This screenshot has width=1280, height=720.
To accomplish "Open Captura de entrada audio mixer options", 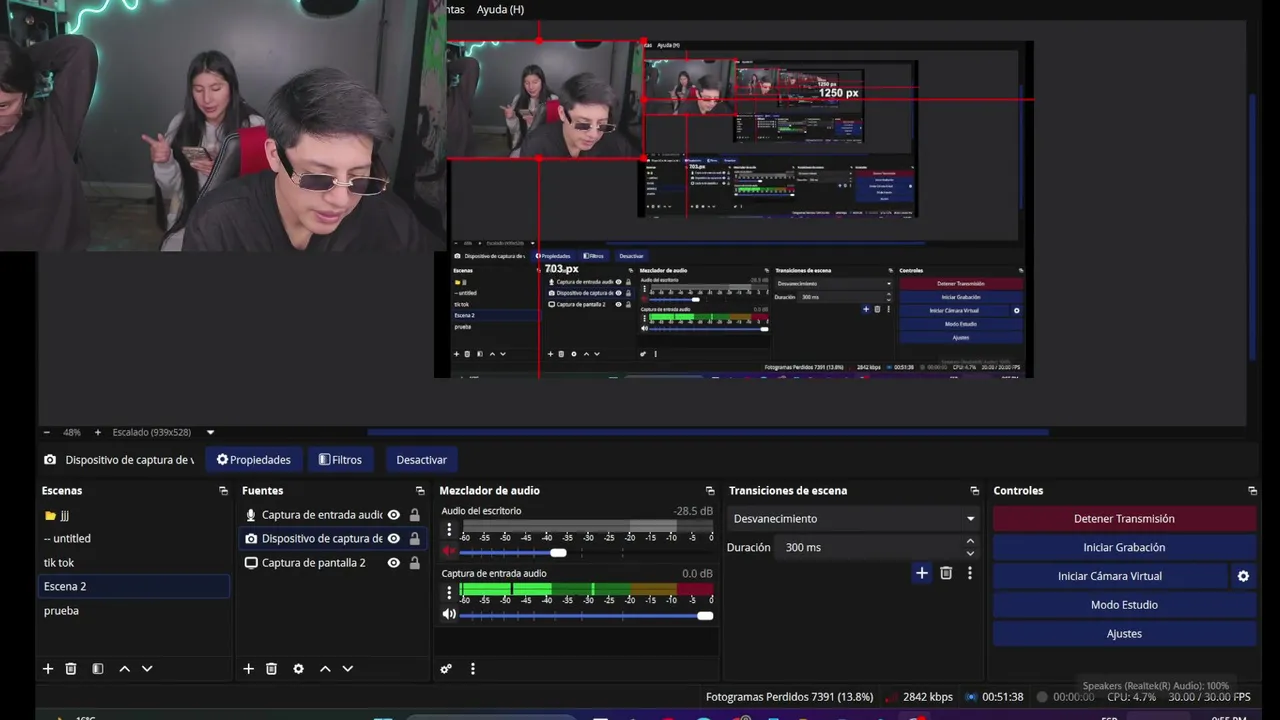I will tap(449, 592).
